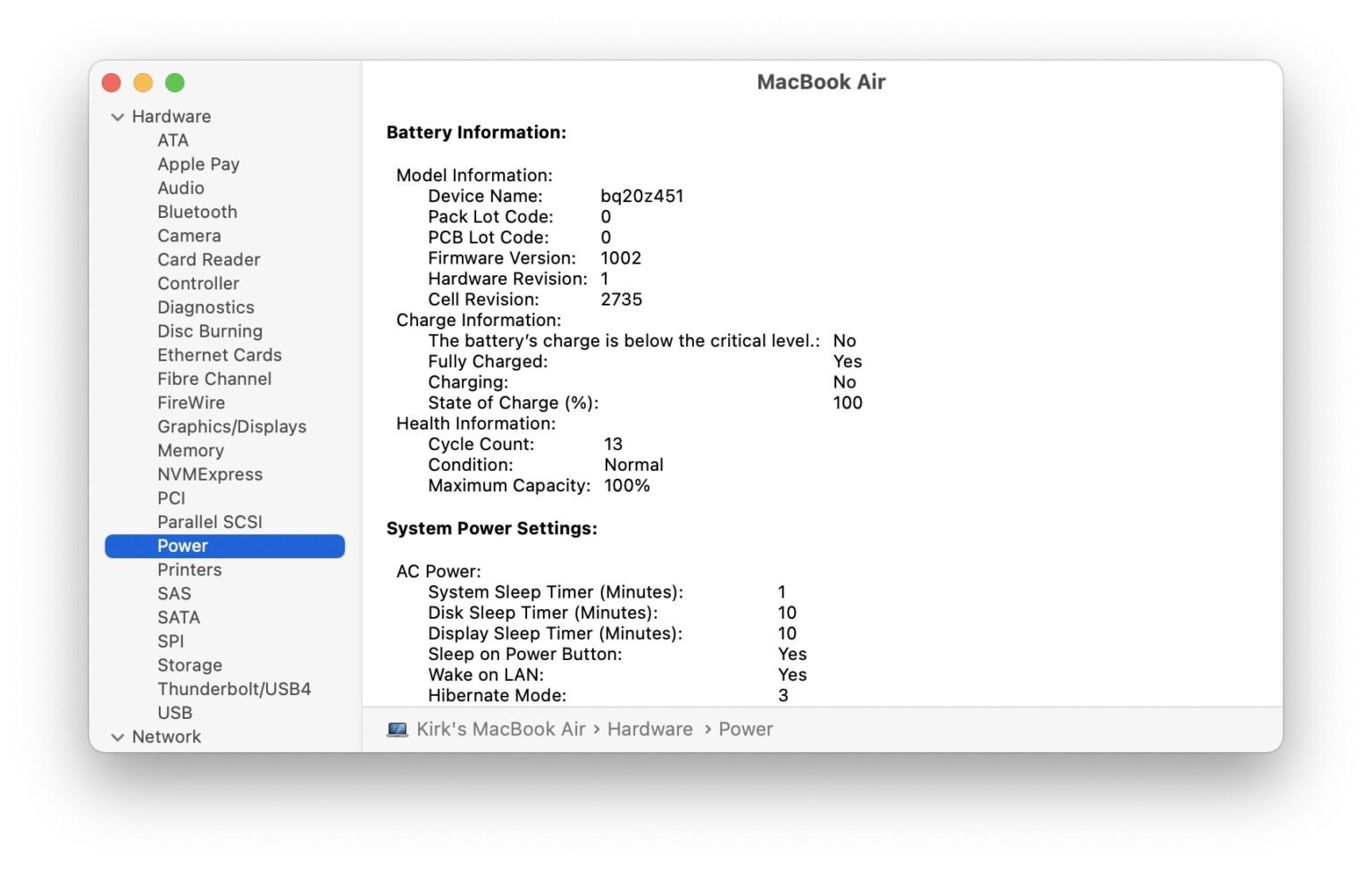Click the Hardware chevron arrow
This screenshot has width=1372, height=870.
pyautogui.click(x=117, y=116)
